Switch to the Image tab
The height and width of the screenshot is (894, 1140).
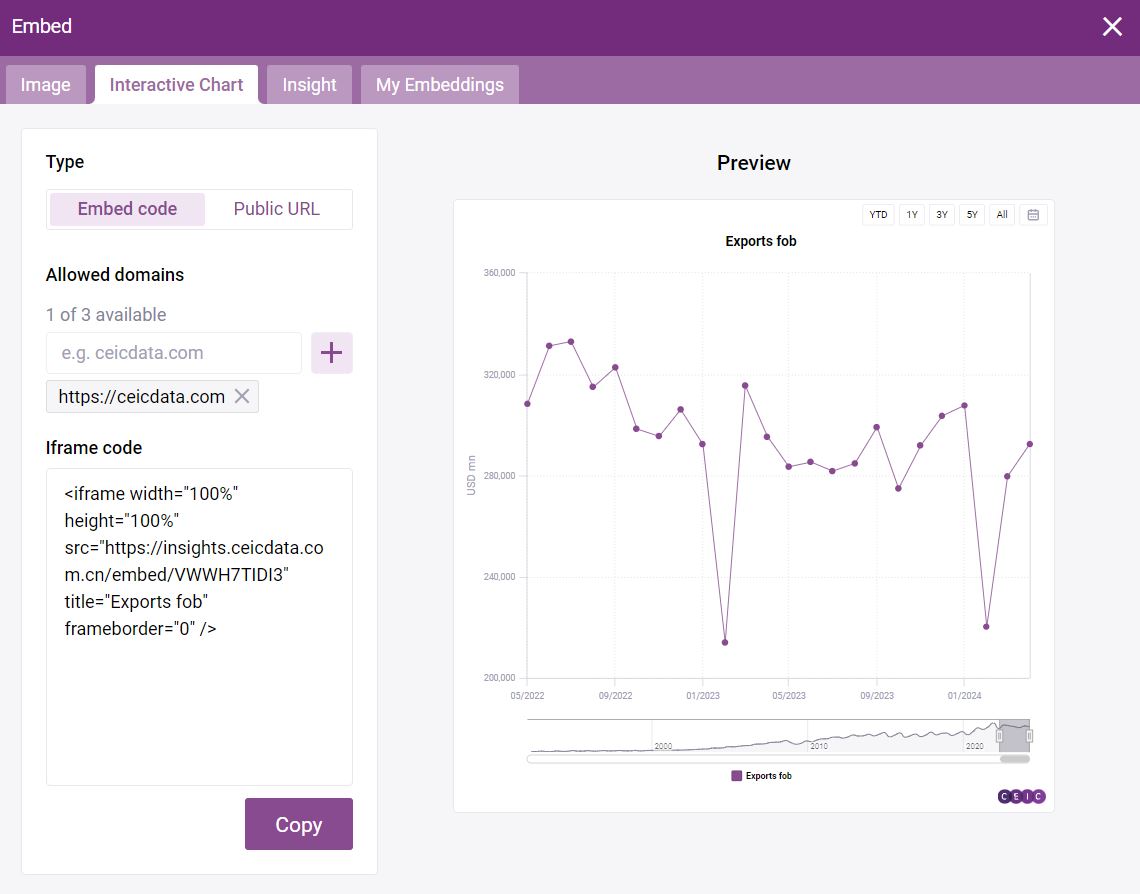click(x=46, y=85)
